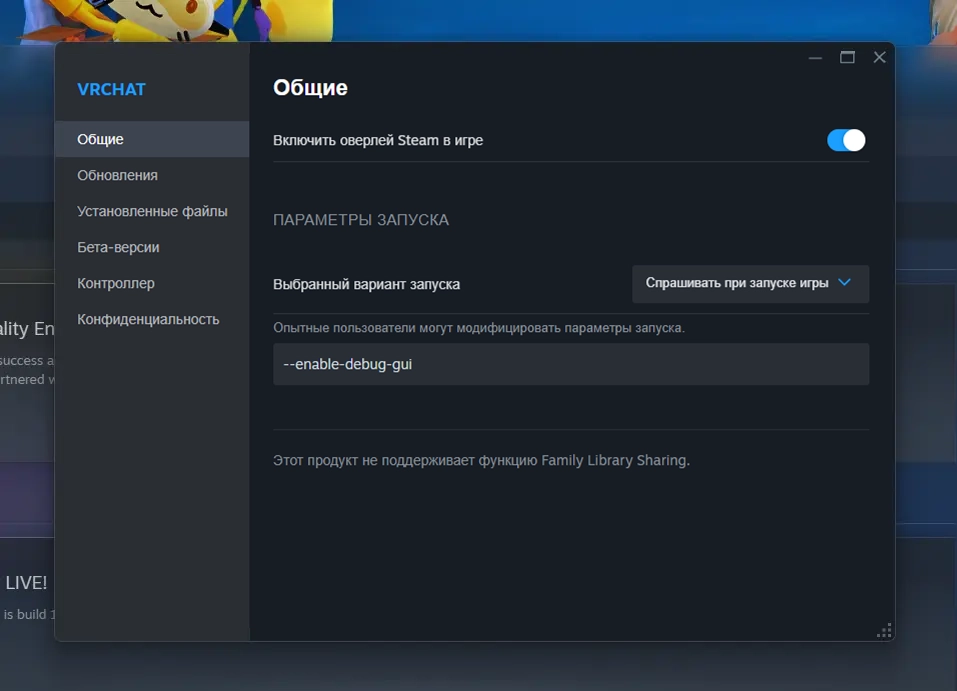Click the "ПАРАМЕТРЫ ЗАПУСКА" section header
The height and width of the screenshot is (691, 957).
point(361,220)
